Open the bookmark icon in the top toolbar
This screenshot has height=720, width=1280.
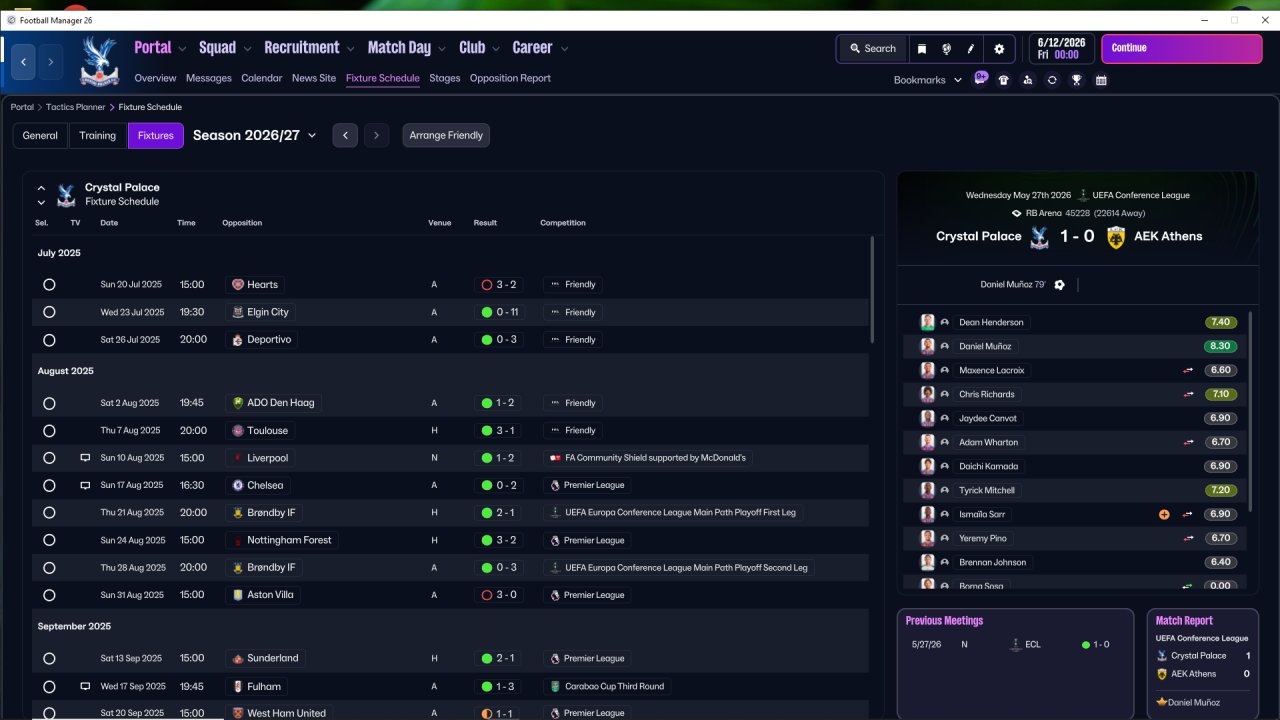coord(922,48)
